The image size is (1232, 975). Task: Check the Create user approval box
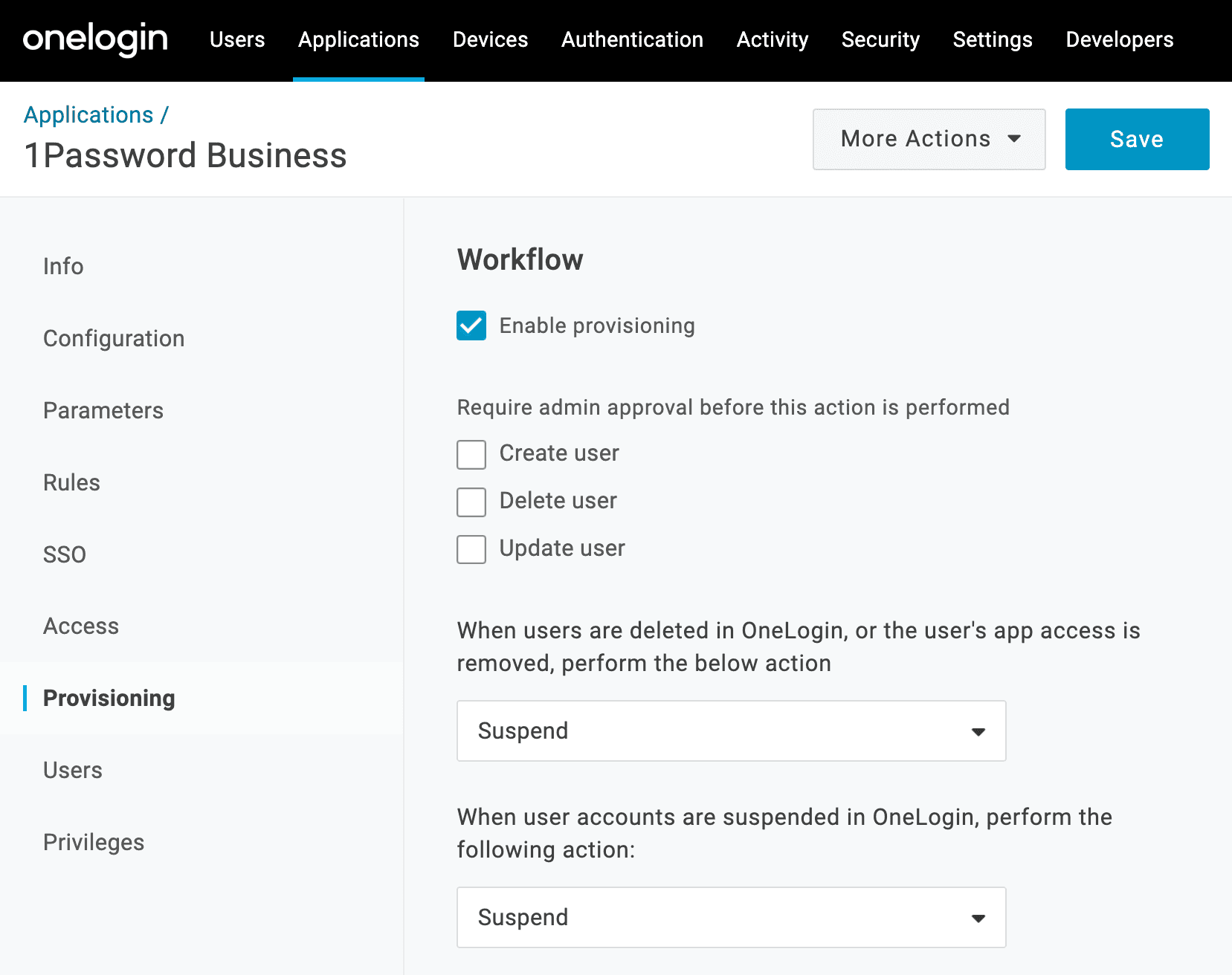[471, 454]
